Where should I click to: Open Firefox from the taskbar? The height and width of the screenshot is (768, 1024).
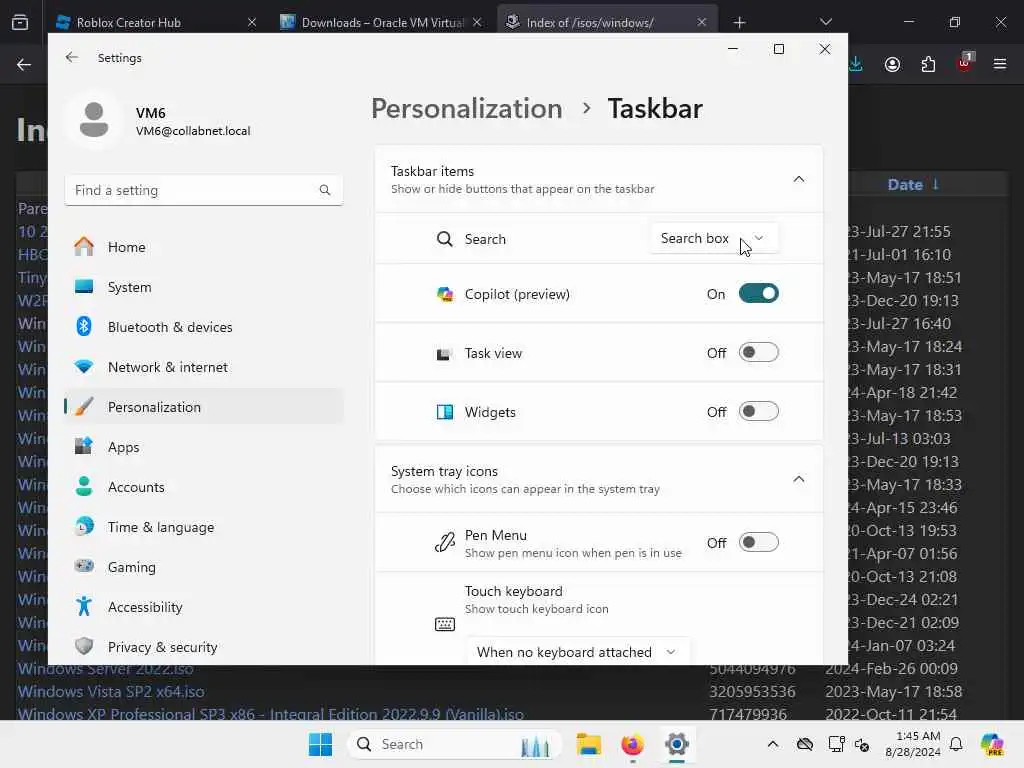coord(632,744)
